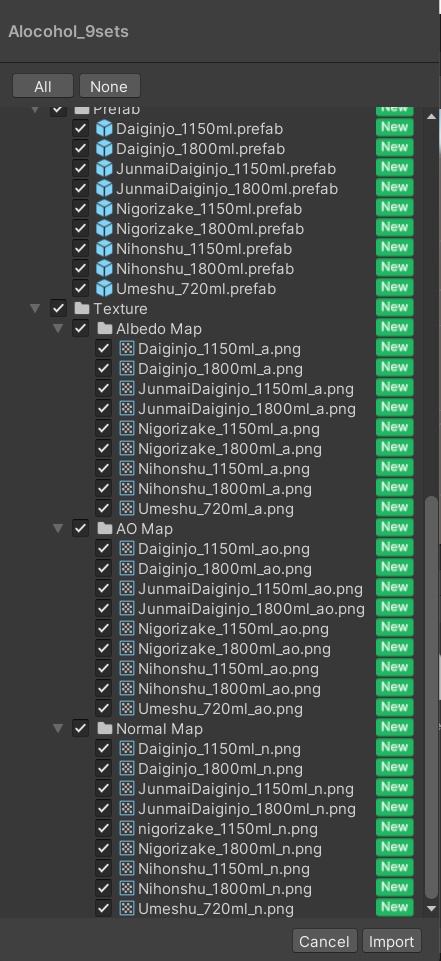Click the AO Map folder icon

pos(105,528)
